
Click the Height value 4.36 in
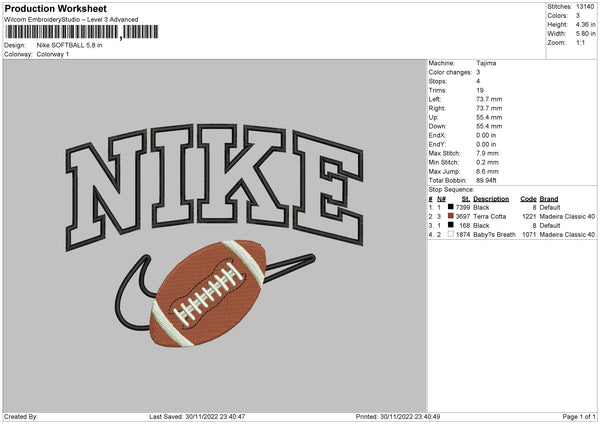pos(586,24)
